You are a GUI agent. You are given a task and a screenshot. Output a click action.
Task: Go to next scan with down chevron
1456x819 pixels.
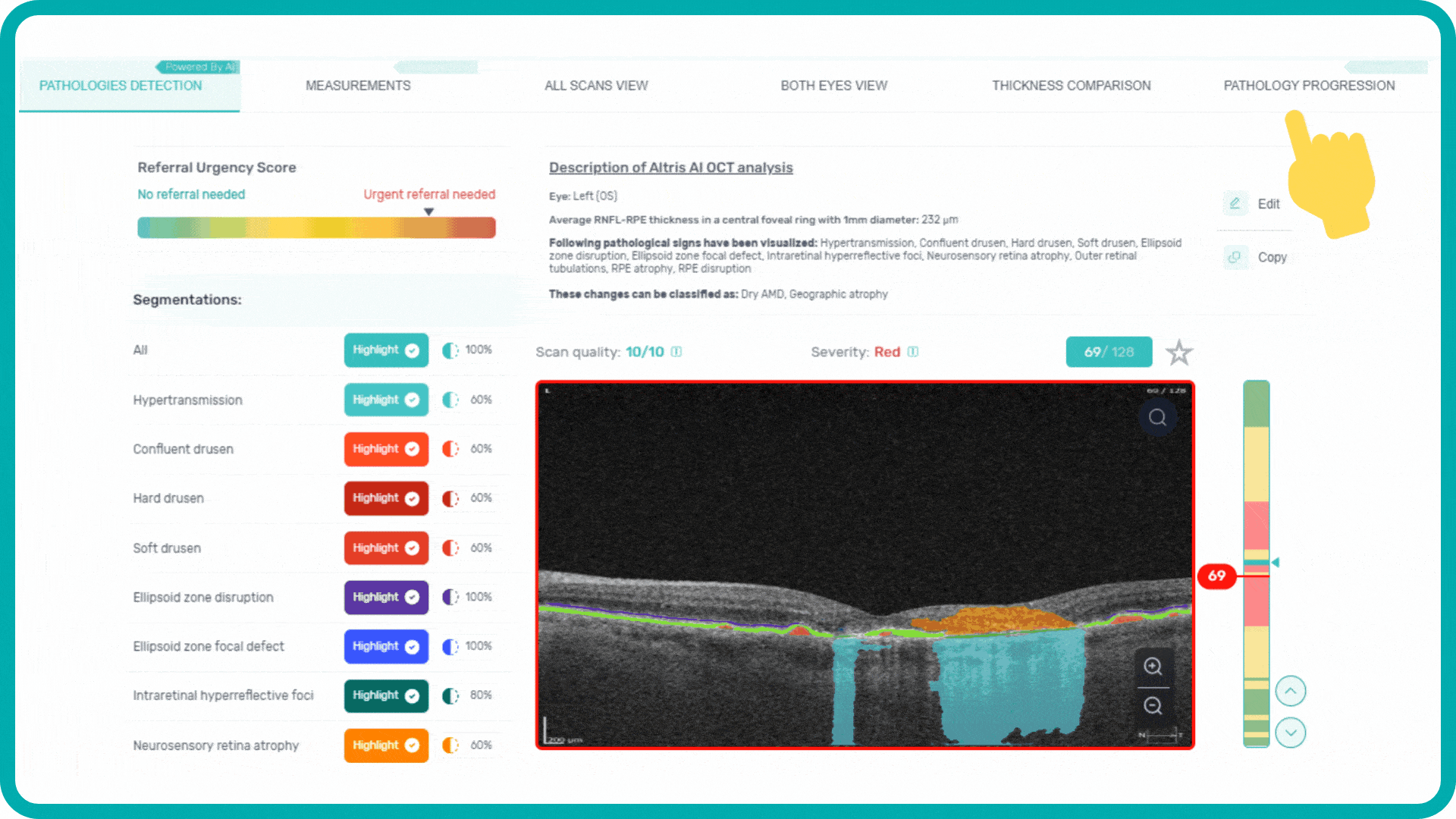1290,733
